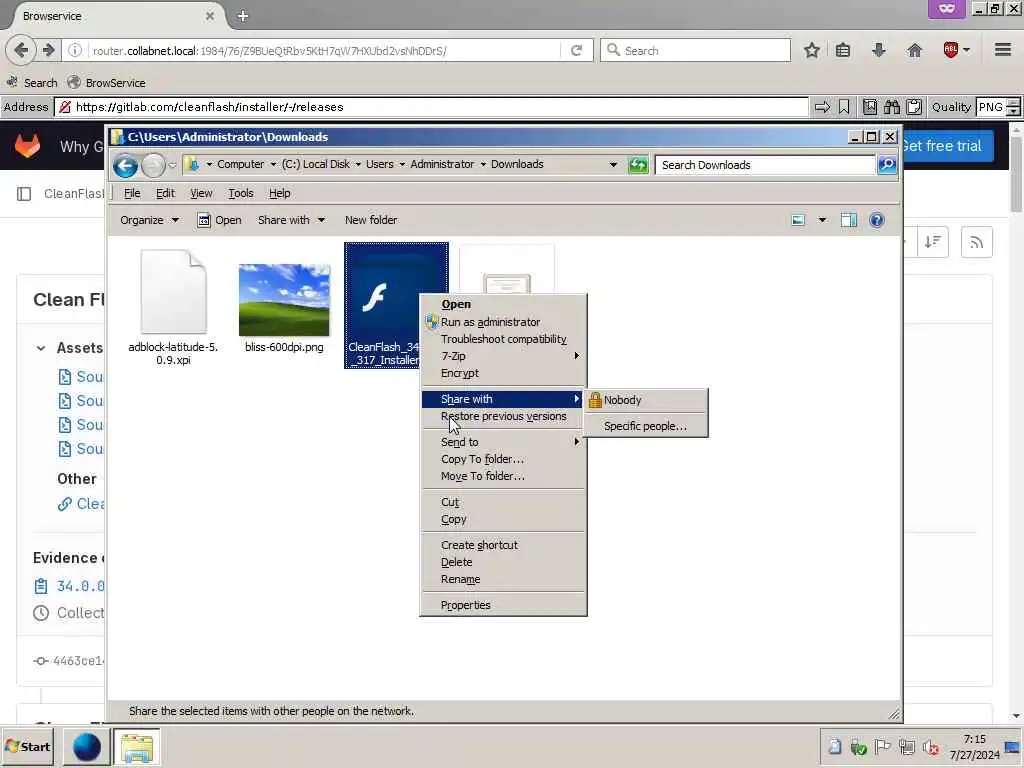Open the Explorer View menu
Image resolution: width=1024 pixels, height=768 pixels.
pyautogui.click(x=201, y=193)
